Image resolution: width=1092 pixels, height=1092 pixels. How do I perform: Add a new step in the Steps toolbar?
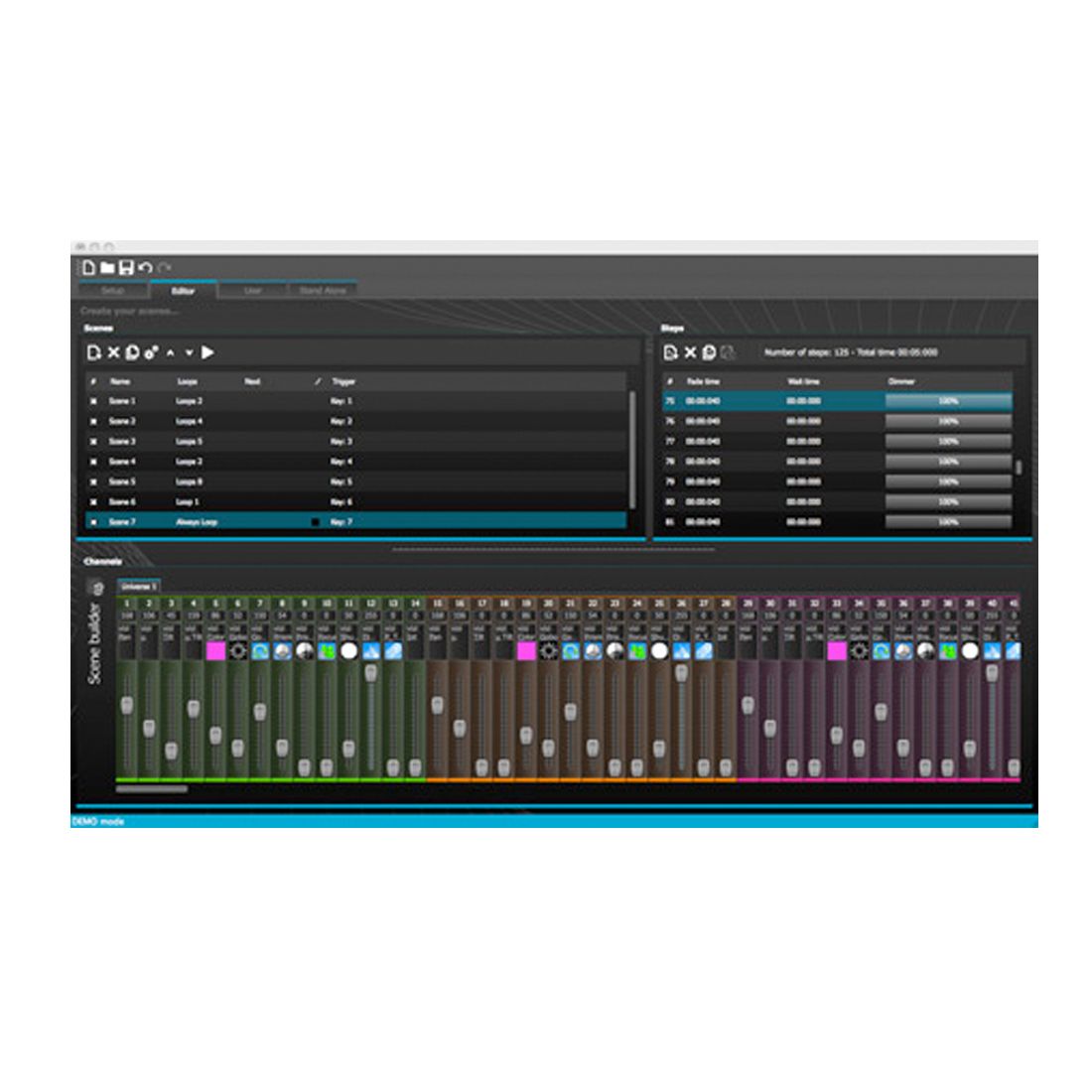pyautogui.click(x=671, y=352)
